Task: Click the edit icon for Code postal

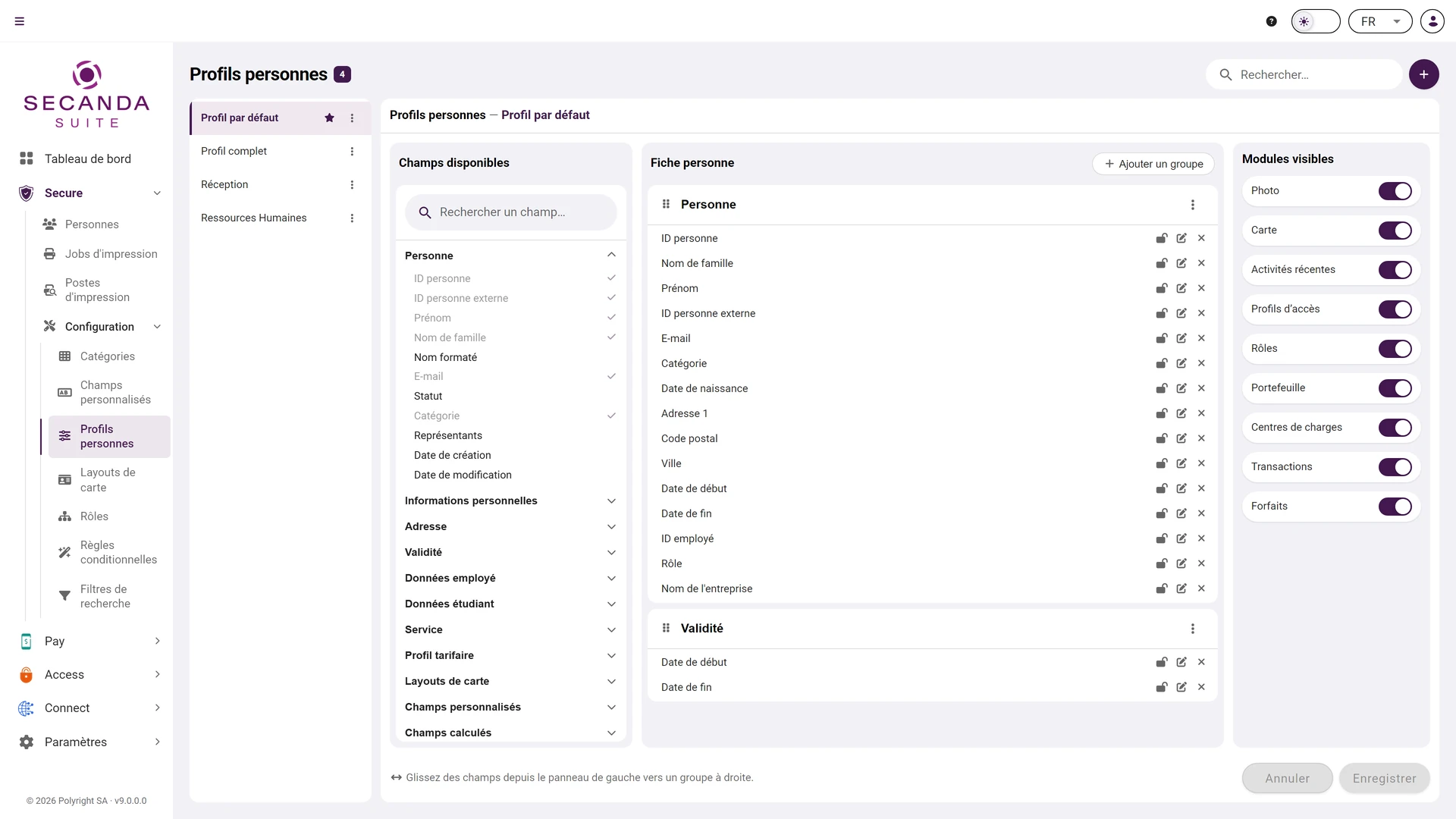Action: pos(1181,438)
